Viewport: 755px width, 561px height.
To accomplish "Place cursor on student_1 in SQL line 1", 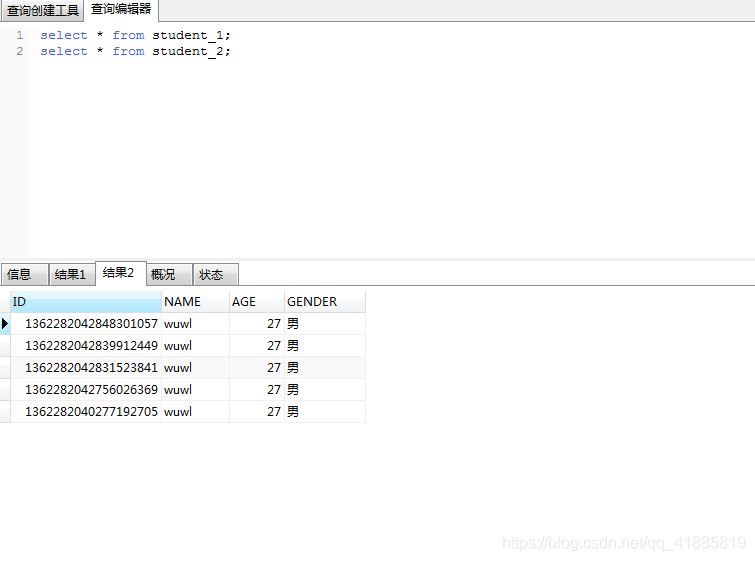I will pyautogui.click(x=188, y=35).
